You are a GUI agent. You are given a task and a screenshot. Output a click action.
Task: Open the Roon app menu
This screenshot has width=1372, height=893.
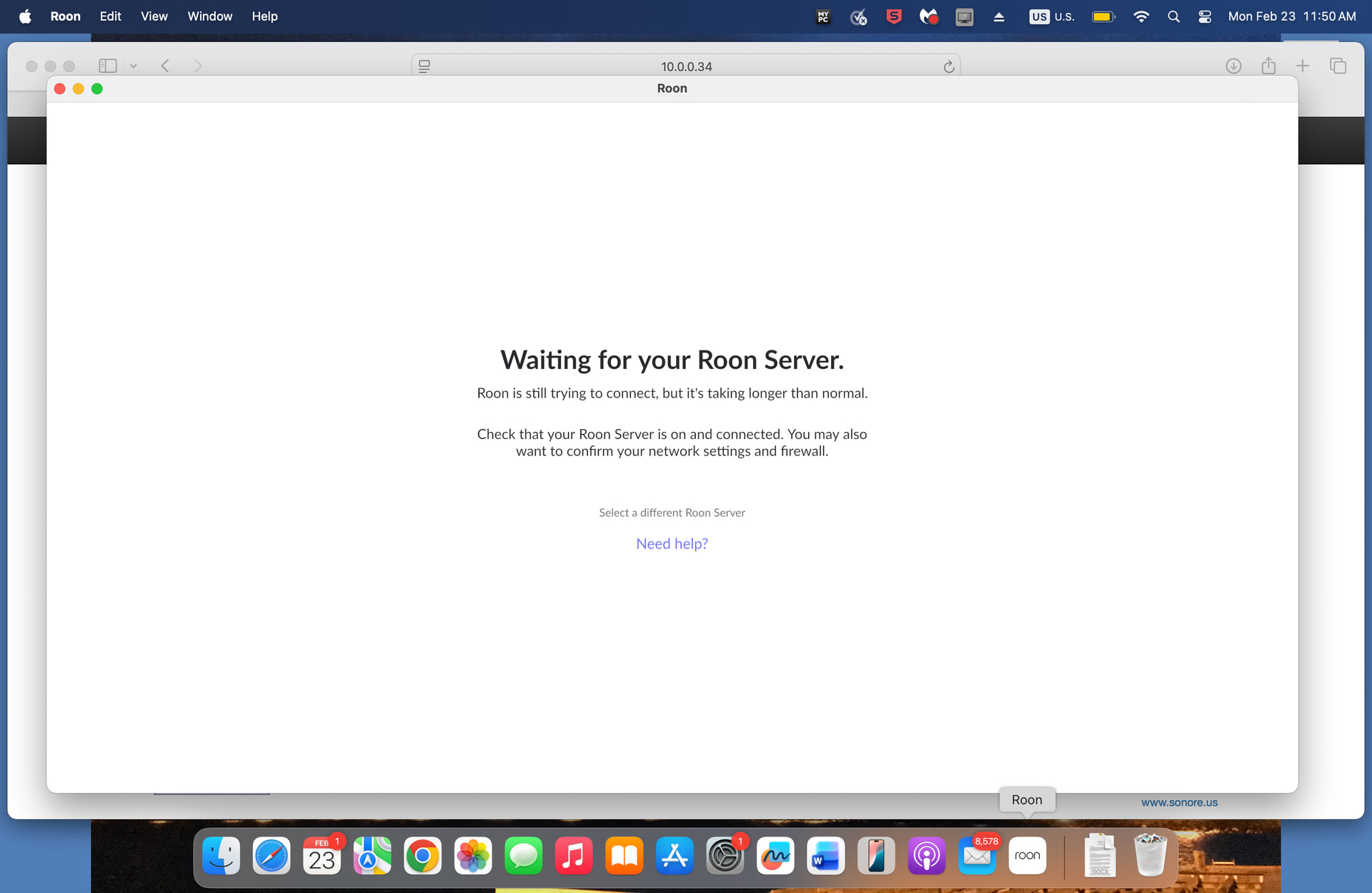tap(65, 16)
